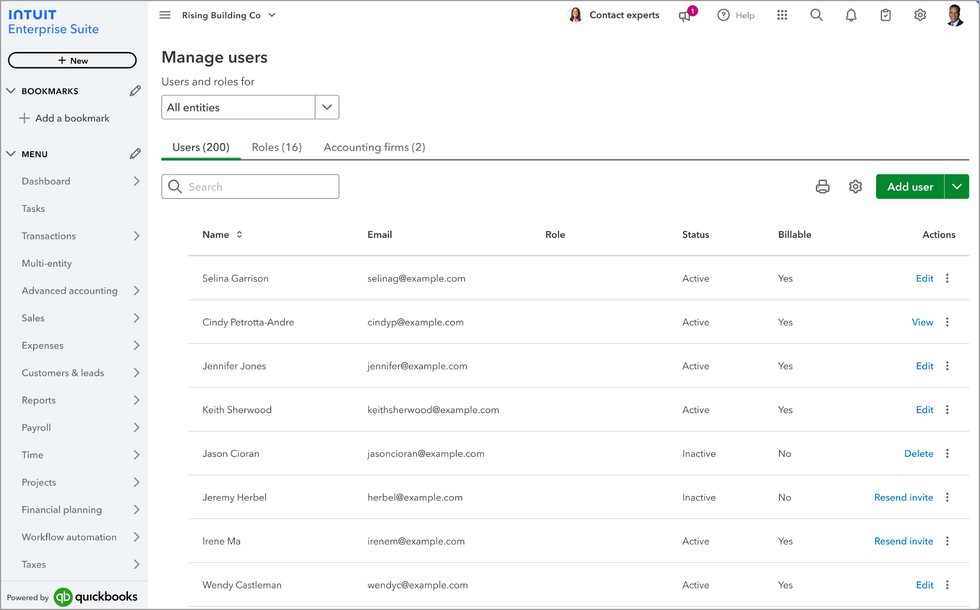This screenshot has height=610, width=980.
Task: Open the All entities dropdown
Action: [x=250, y=108]
